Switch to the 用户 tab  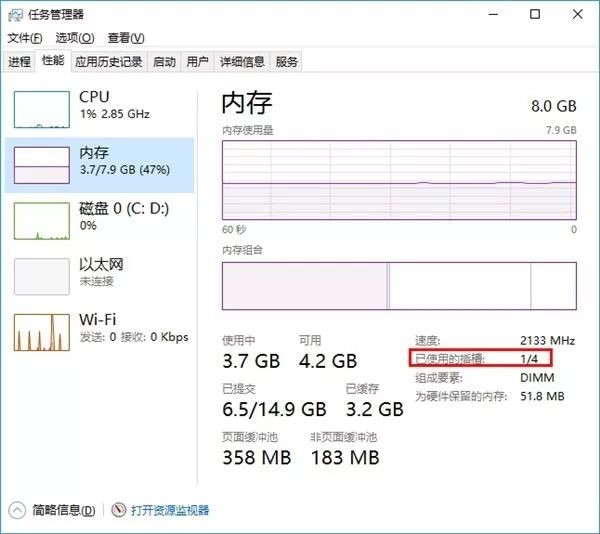(198, 62)
